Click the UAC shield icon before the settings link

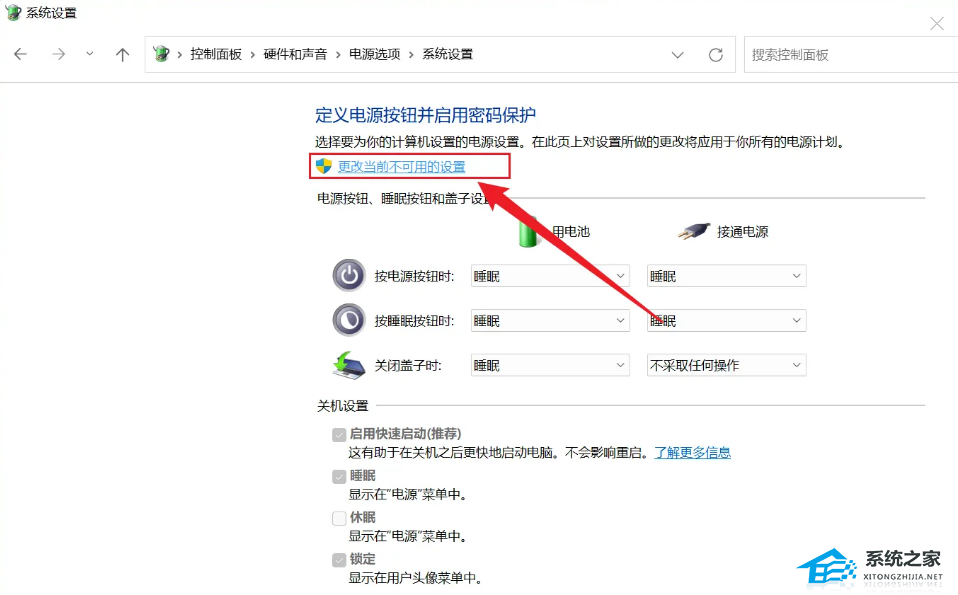pyautogui.click(x=322, y=167)
